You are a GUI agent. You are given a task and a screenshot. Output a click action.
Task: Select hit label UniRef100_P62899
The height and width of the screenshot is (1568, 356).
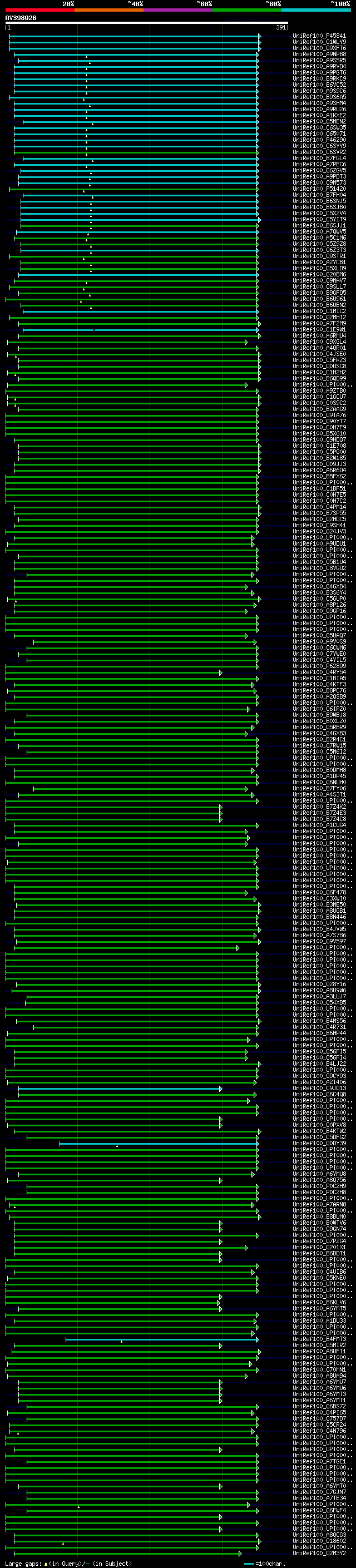tap(319, 666)
